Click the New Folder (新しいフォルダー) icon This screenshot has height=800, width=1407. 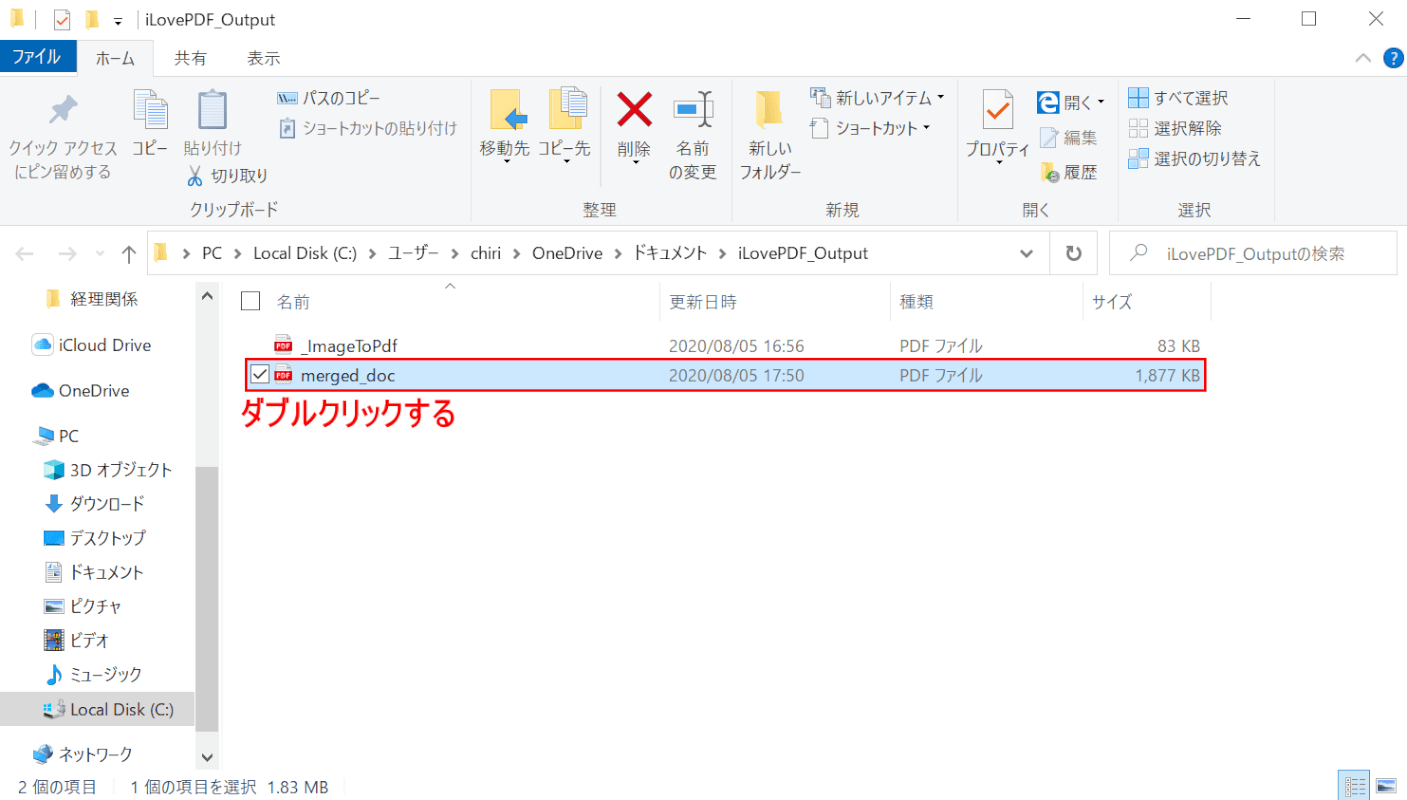tap(769, 110)
